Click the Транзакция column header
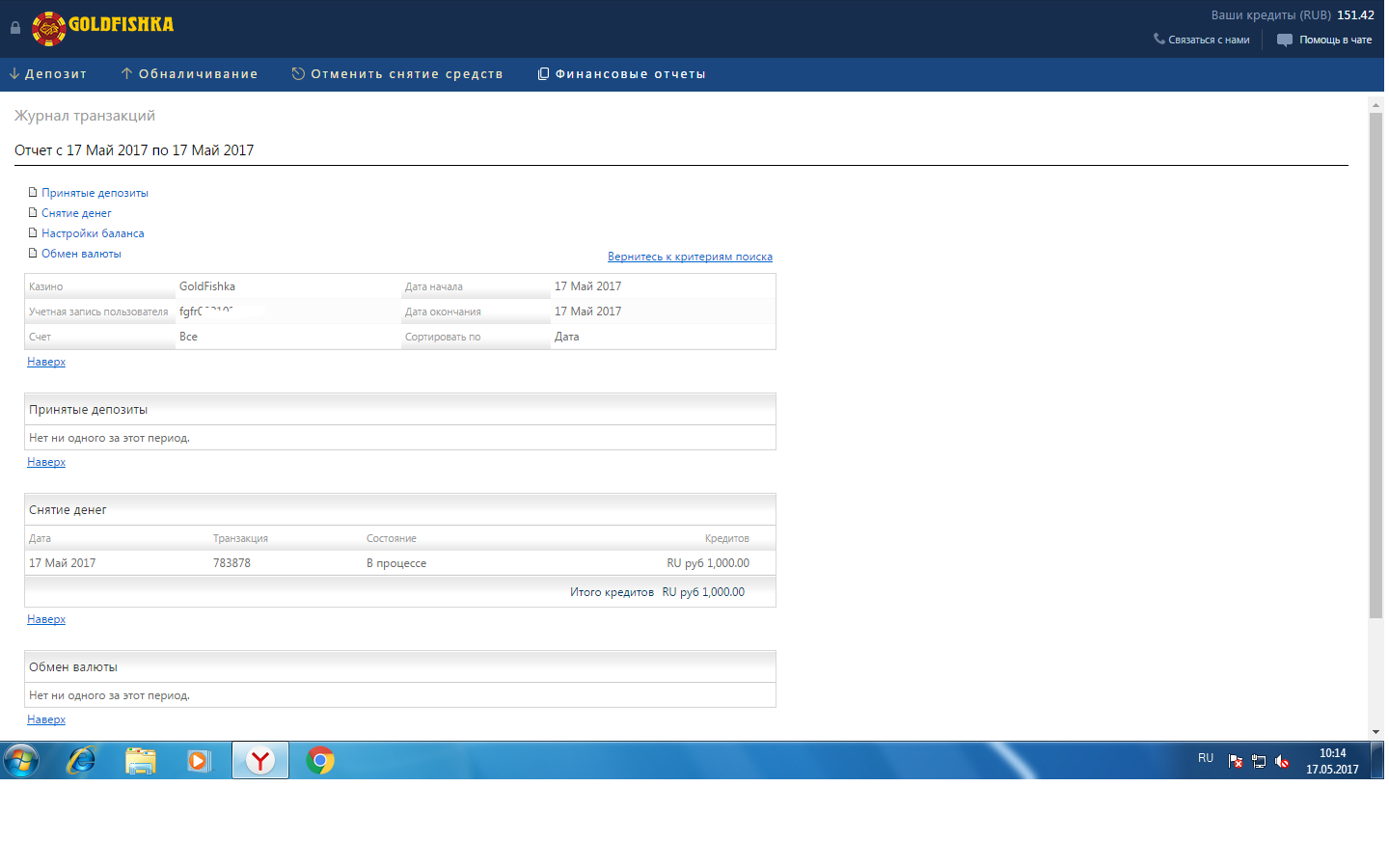Screen dimensions: 1389x868 point(240,538)
